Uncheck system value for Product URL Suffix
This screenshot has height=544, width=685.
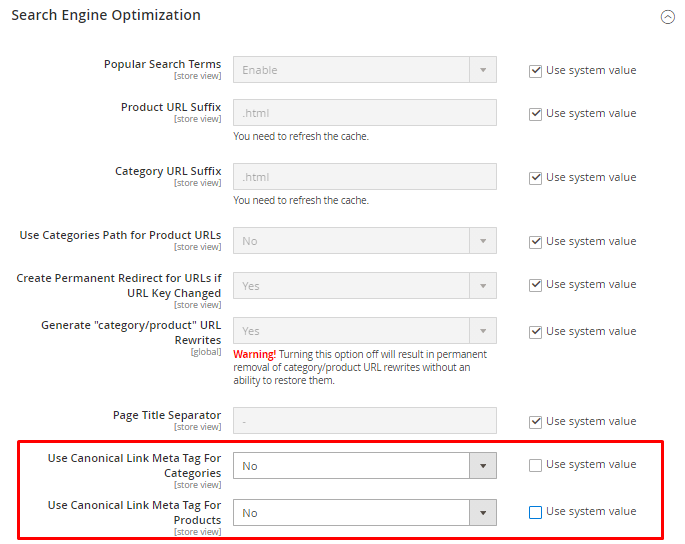point(535,114)
